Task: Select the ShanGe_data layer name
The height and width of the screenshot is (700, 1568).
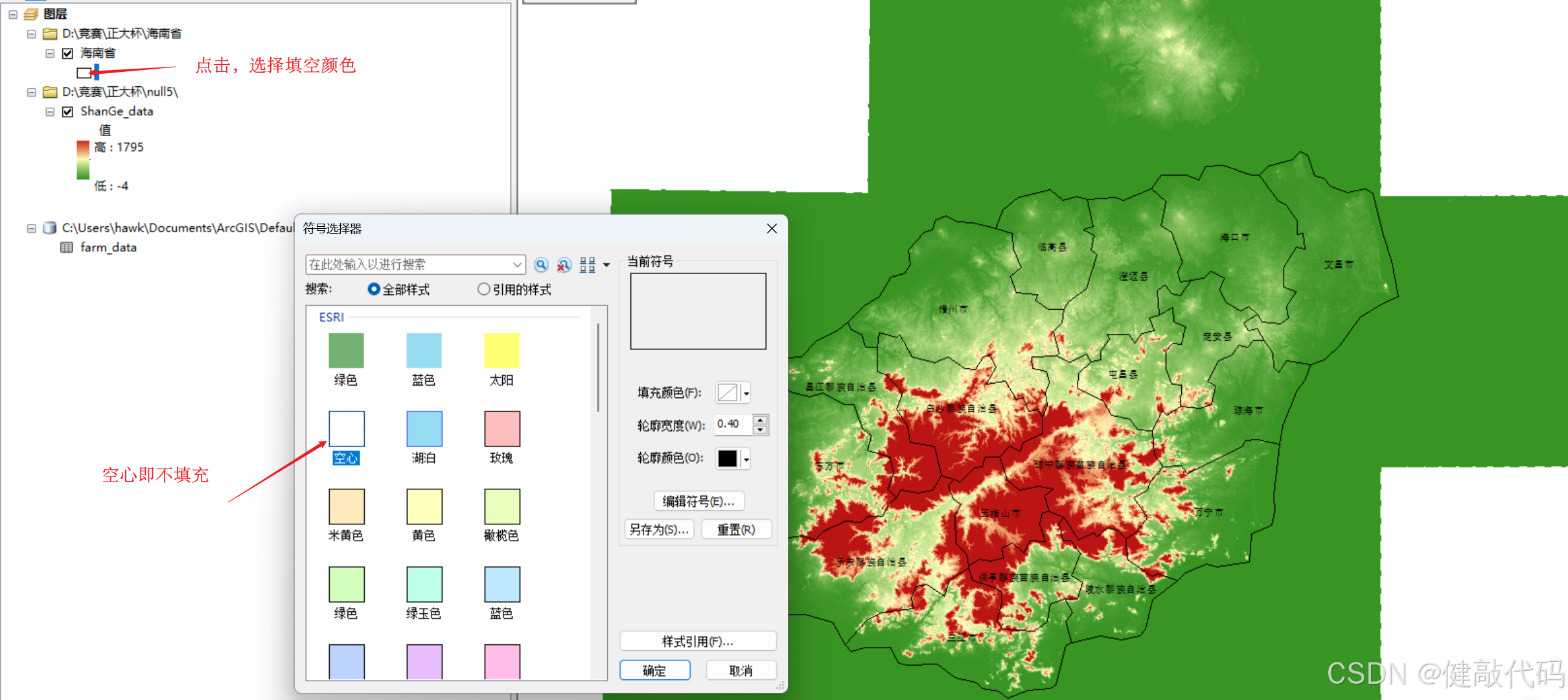Action: click(x=117, y=111)
